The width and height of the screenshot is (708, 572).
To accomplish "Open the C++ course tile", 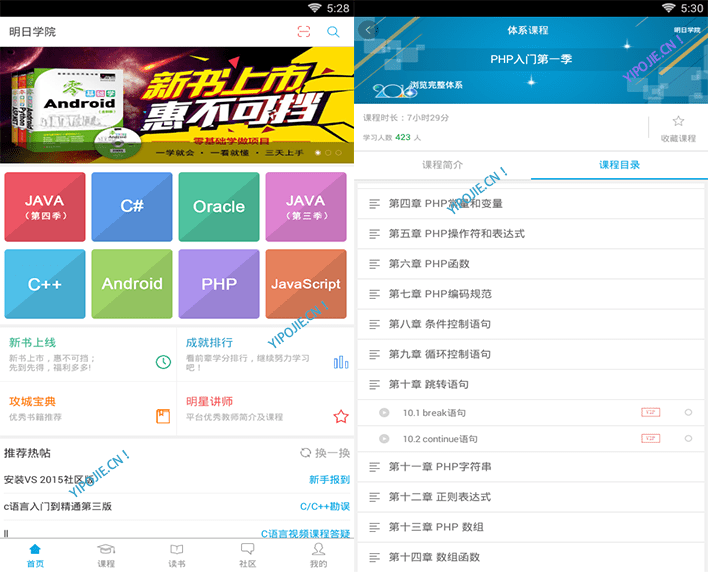I will [45, 284].
